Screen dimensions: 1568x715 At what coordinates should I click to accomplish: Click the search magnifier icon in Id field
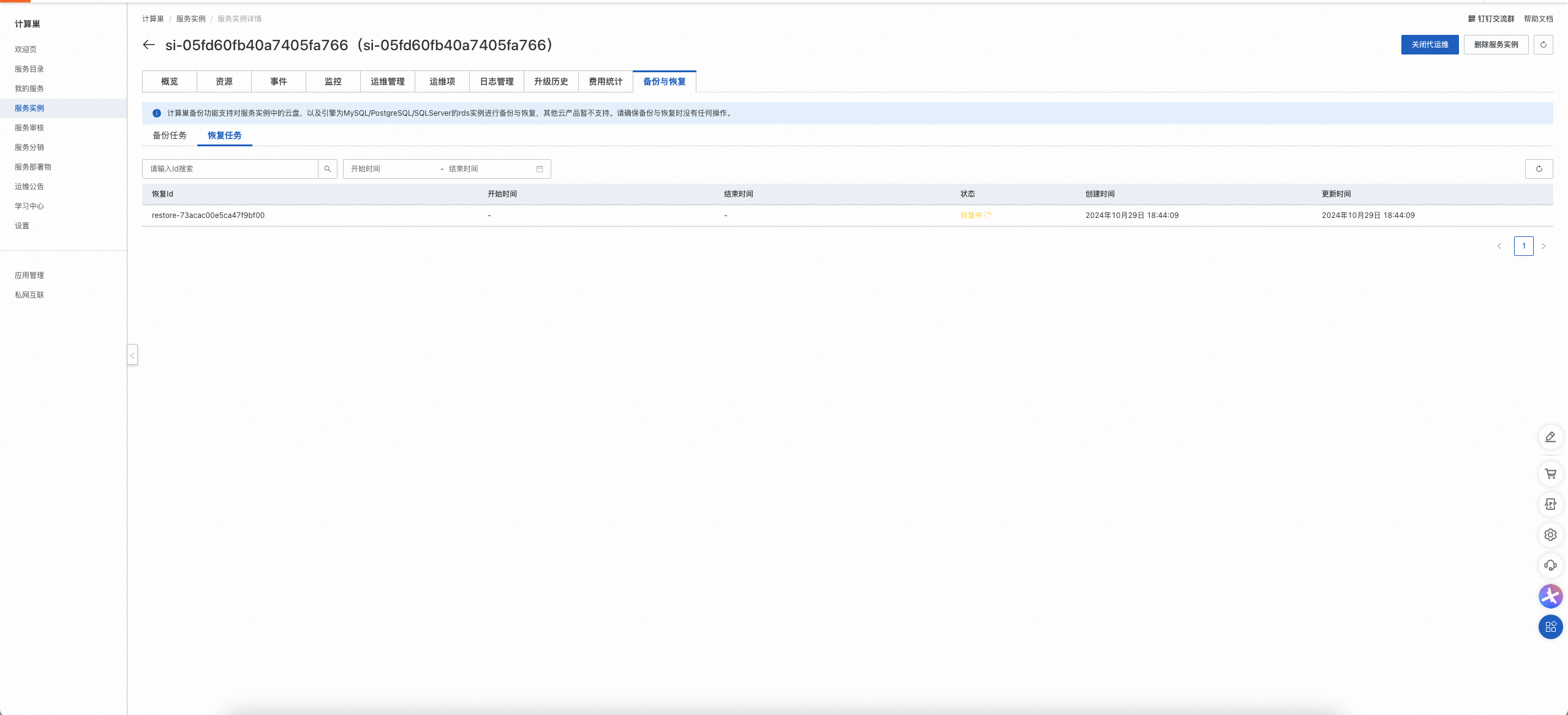(328, 169)
